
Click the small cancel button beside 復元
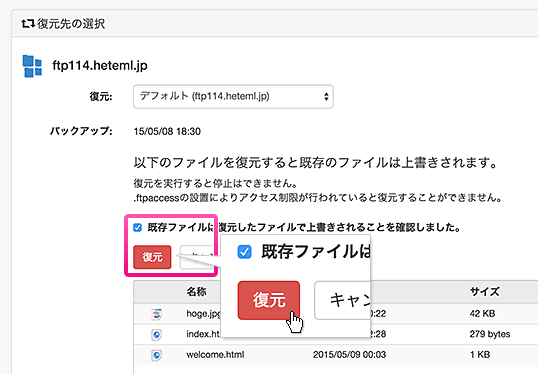[197, 257]
